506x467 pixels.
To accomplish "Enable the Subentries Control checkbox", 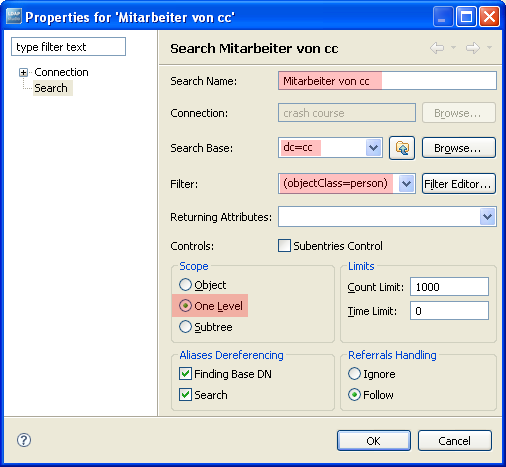I will pyautogui.click(x=284, y=246).
